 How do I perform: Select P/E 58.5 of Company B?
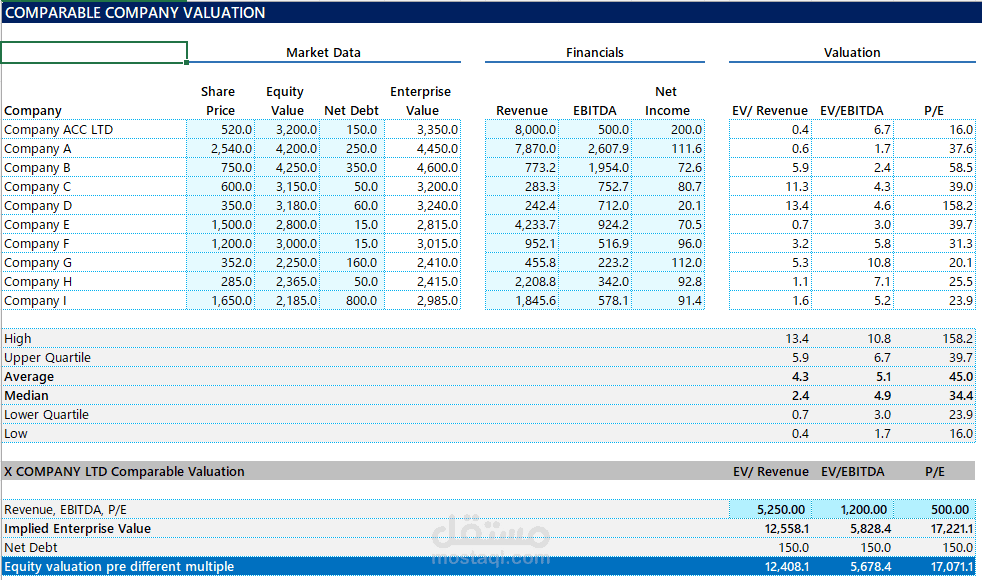pyautogui.click(x=934, y=168)
